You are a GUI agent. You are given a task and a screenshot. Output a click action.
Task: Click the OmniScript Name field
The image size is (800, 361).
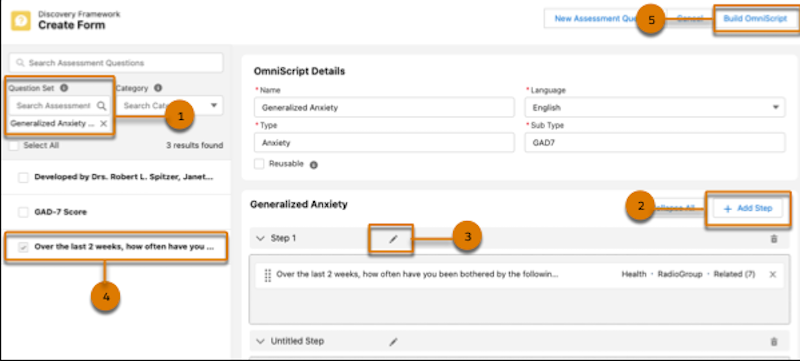point(384,108)
